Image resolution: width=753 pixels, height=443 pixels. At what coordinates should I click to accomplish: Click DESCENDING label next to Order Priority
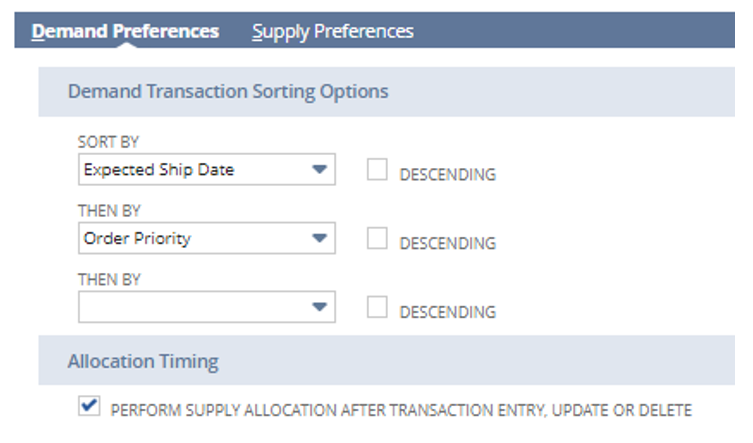pyautogui.click(x=447, y=243)
